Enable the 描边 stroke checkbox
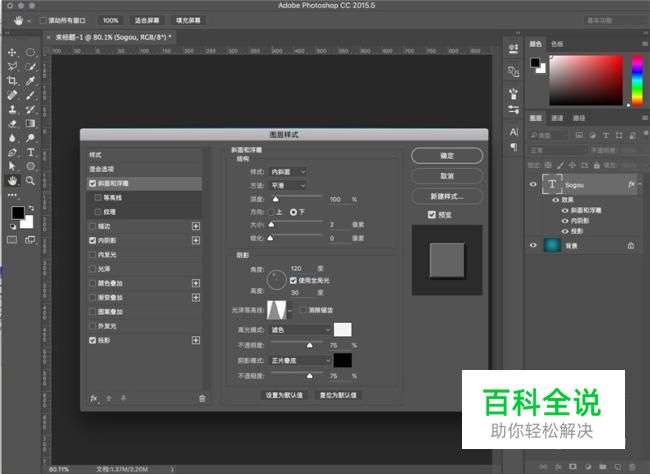The height and width of the screenshot is (474, 650). (92, 226)
